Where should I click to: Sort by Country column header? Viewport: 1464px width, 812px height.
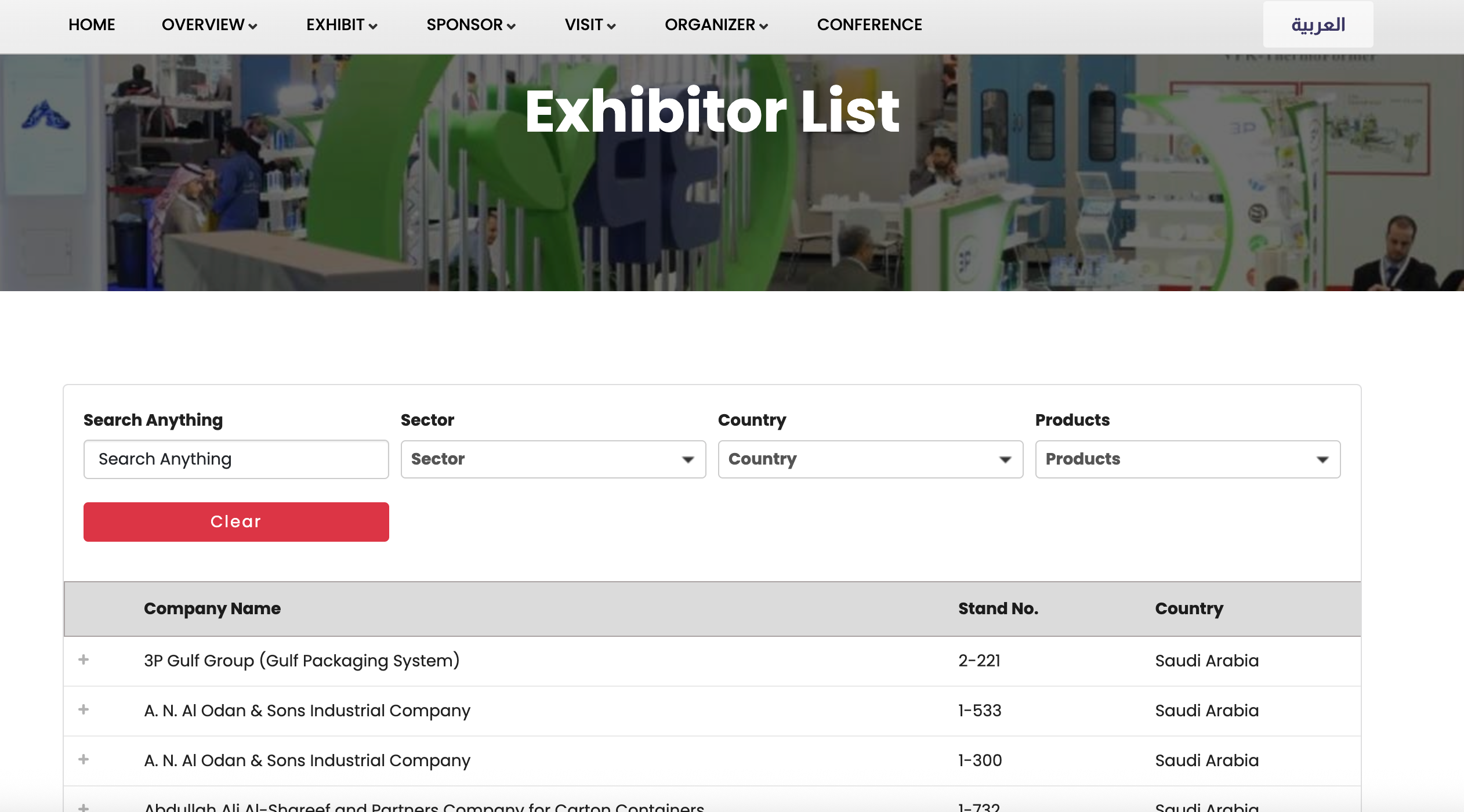[1188, 609]
